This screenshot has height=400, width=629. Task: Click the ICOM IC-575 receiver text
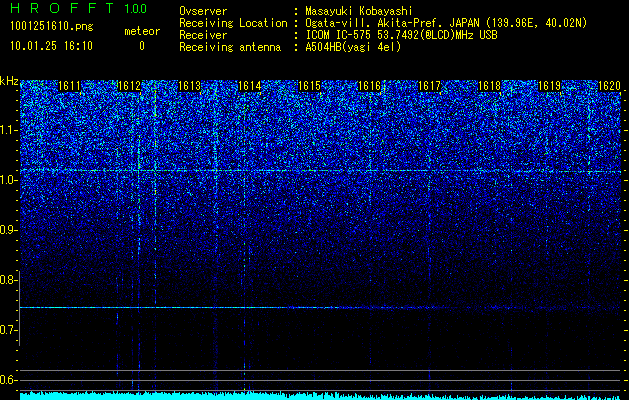pyautogui.click(x=401, y=35)
